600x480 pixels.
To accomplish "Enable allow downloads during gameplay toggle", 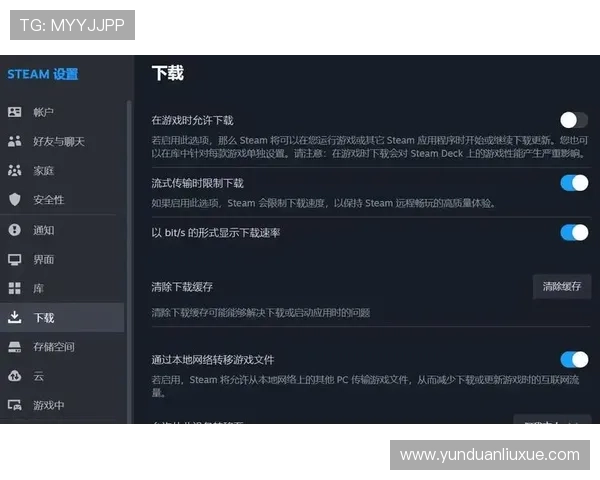I will click(x=574, y=120).
